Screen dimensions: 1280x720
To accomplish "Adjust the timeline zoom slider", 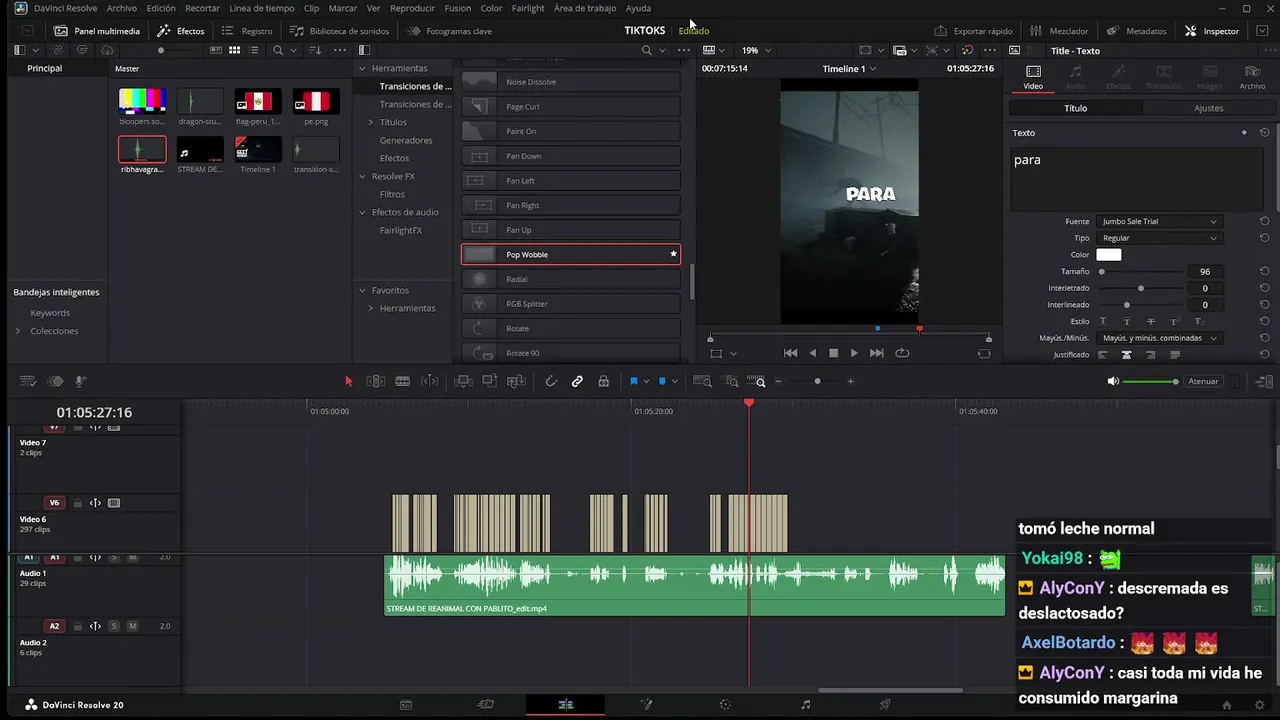I will pyautogui.click(x=815, y=381).
